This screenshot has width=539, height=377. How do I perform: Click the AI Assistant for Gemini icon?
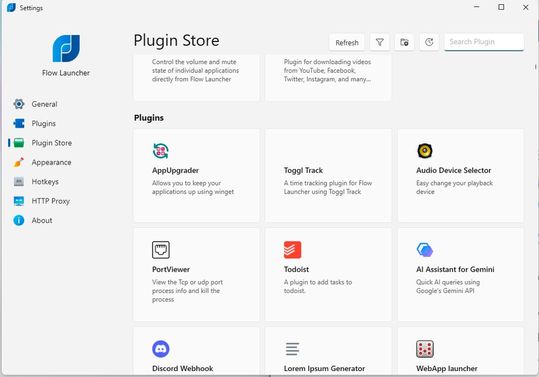[x=425, y=250]
